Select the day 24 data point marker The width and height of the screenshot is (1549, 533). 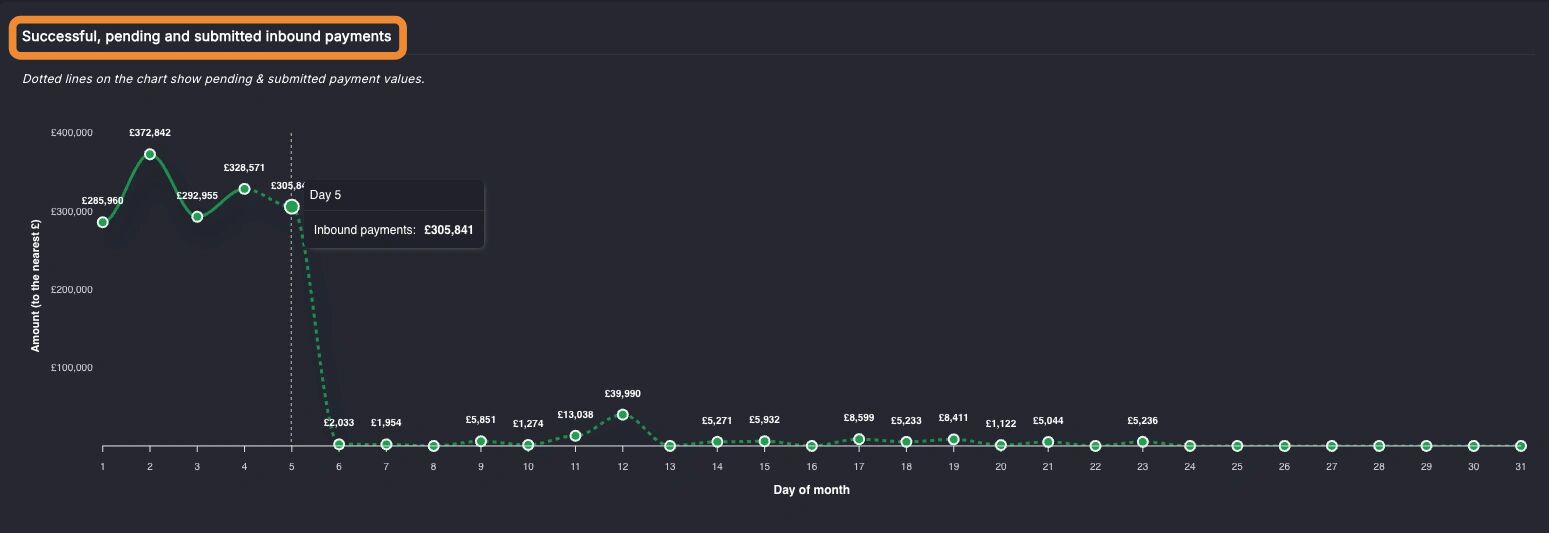click(x=1190, y=446)
